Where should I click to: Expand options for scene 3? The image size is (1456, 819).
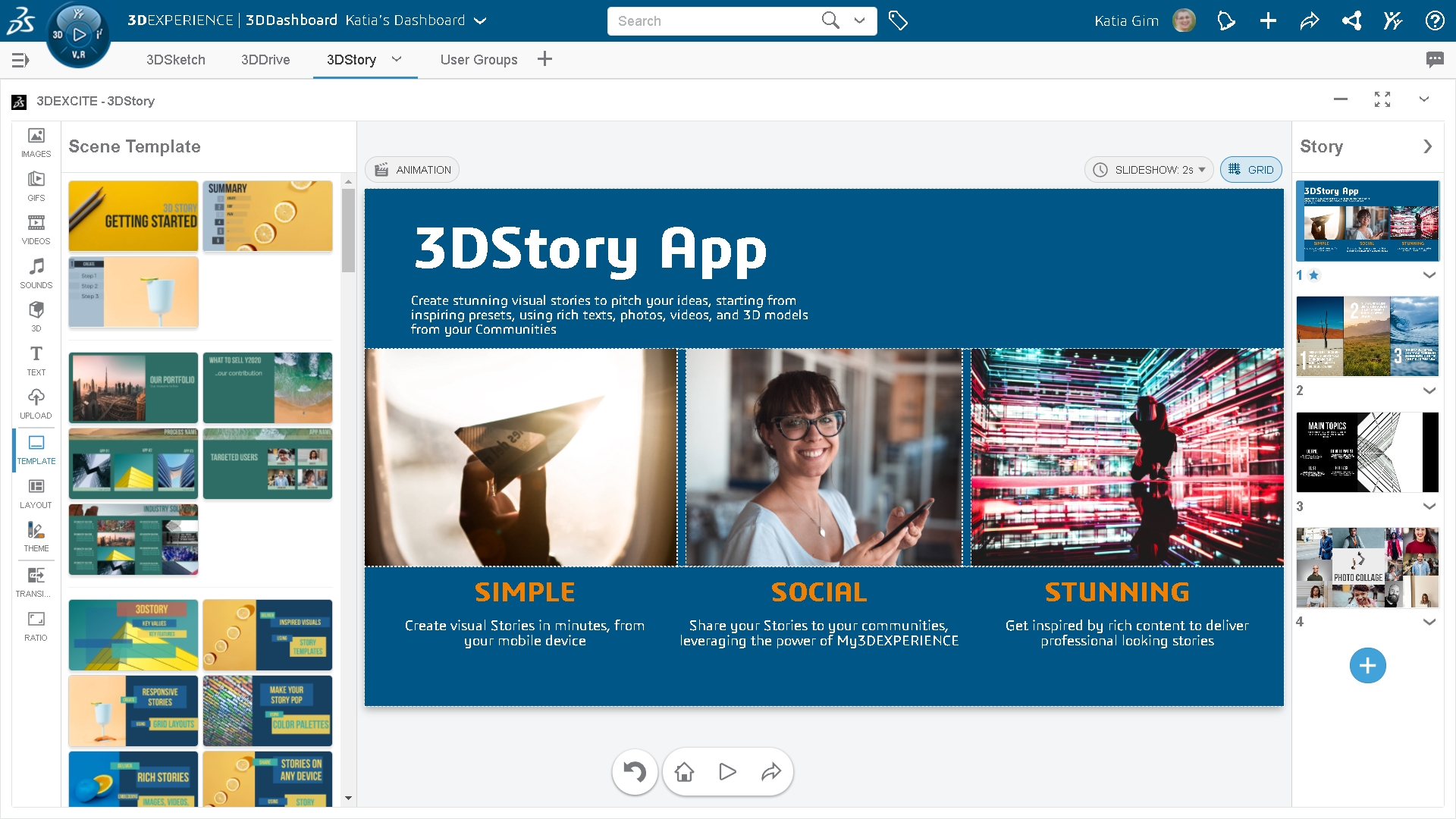[1429, 506]
